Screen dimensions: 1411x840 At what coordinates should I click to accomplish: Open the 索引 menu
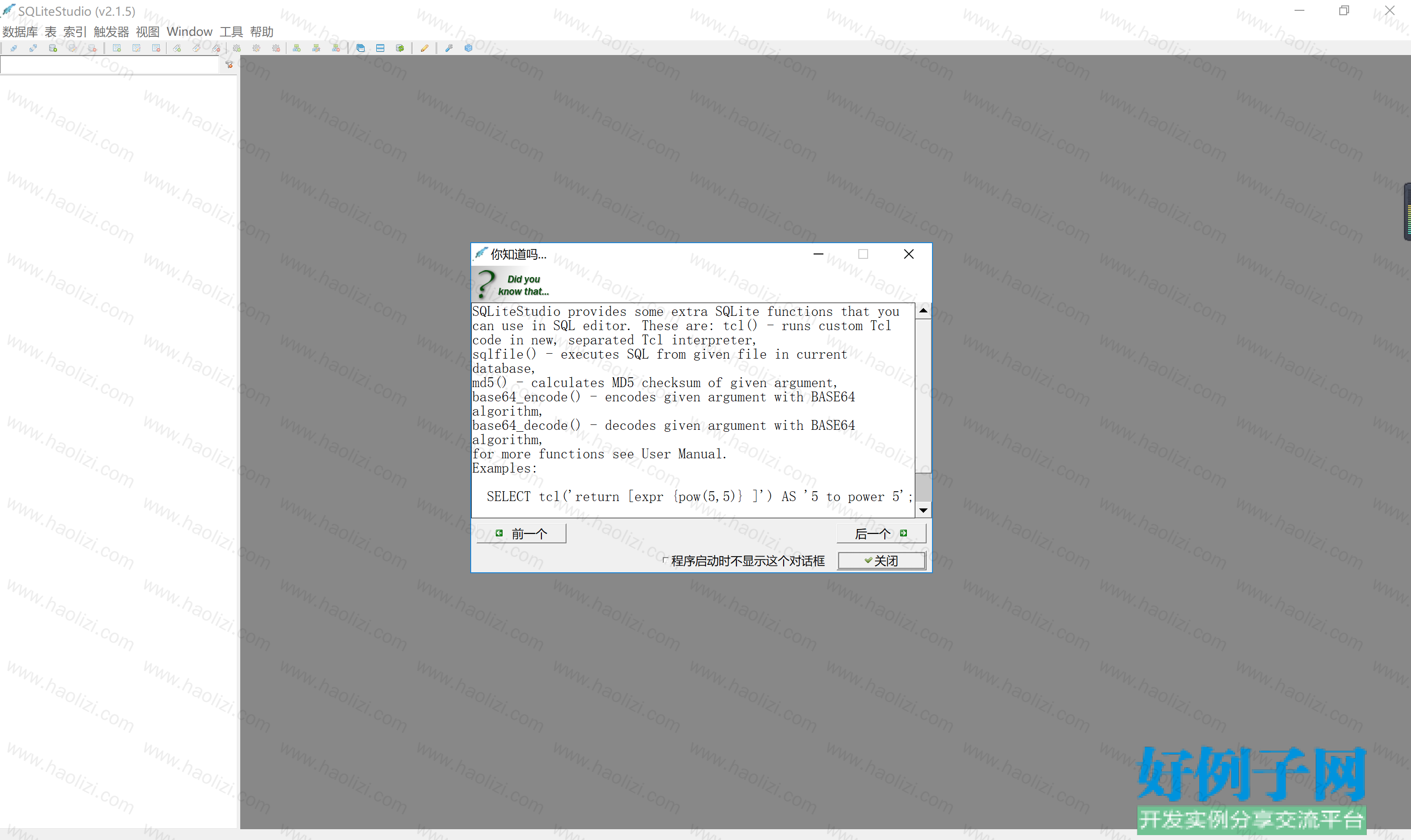[x=75, y=32]
